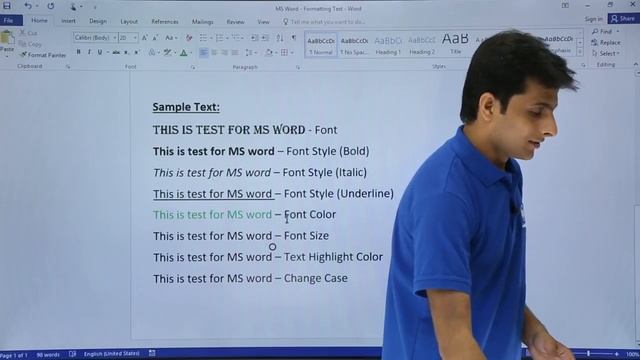Apply superscript formatting

coord(137,52)
